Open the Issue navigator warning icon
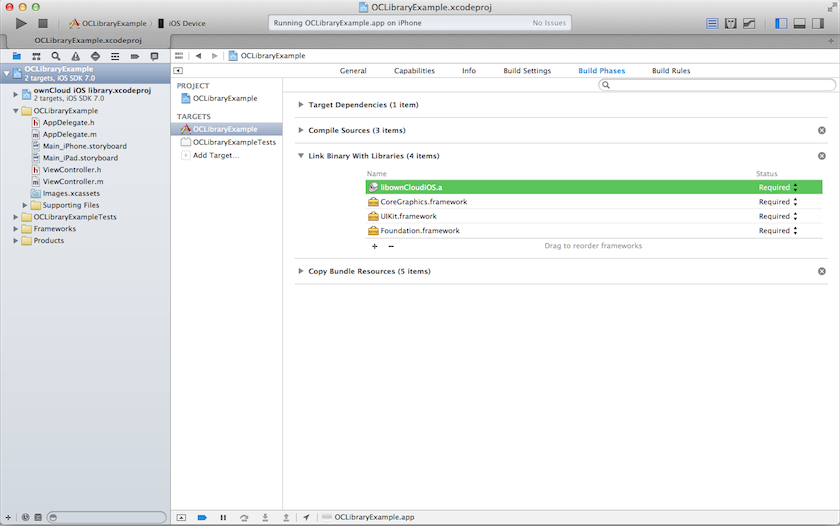The image size is (840, 526). click(x=75, y=56)
